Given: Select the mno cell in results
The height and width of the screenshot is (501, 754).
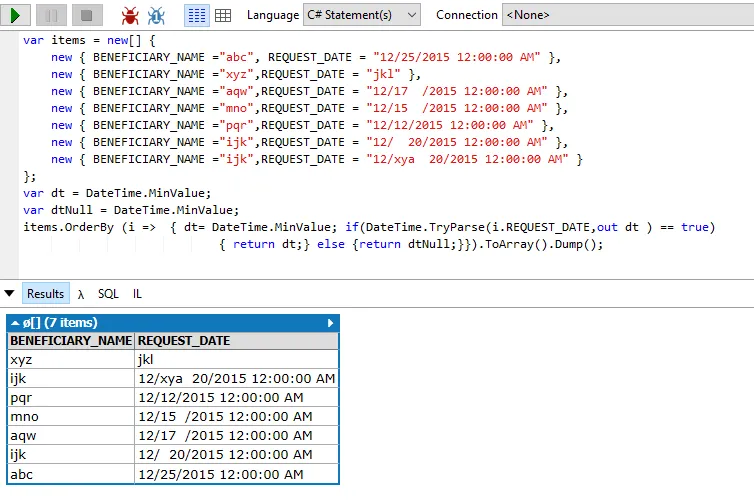Looking at the screenshot, I should pyautogui.click(x=71, y=416).
